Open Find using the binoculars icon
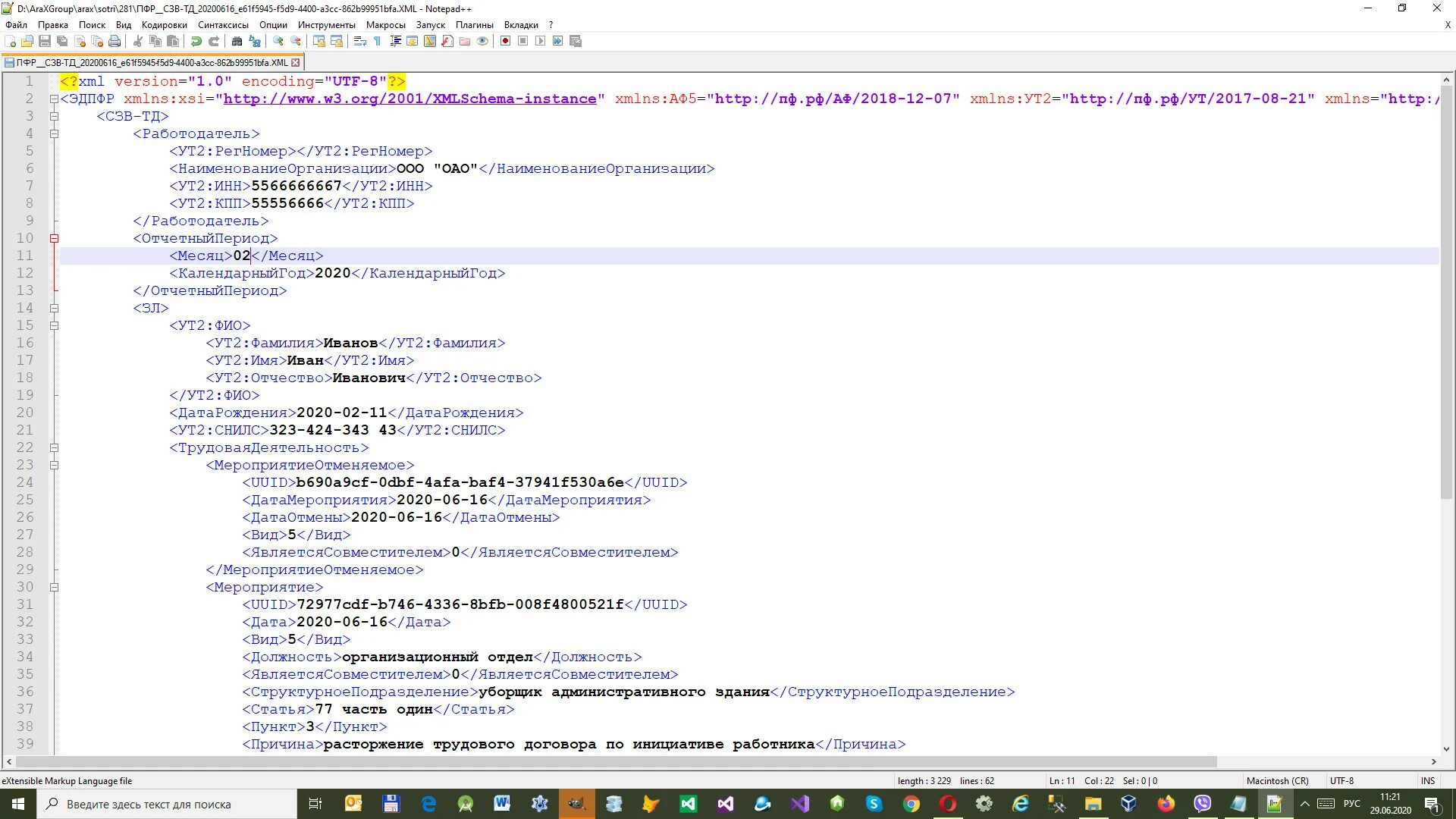 coord(237,41)
